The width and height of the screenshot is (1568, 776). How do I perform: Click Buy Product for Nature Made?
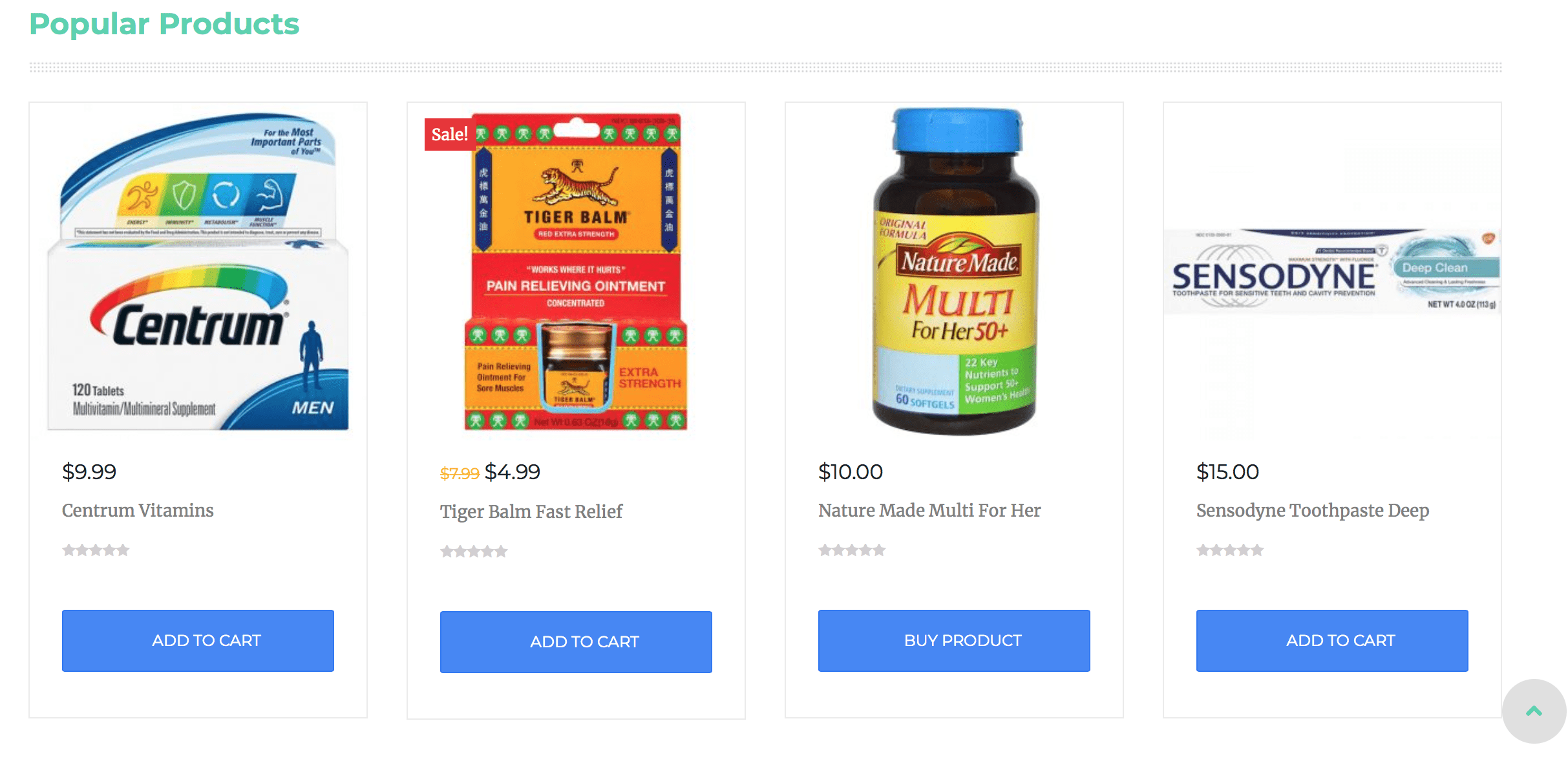click(954, 641)
